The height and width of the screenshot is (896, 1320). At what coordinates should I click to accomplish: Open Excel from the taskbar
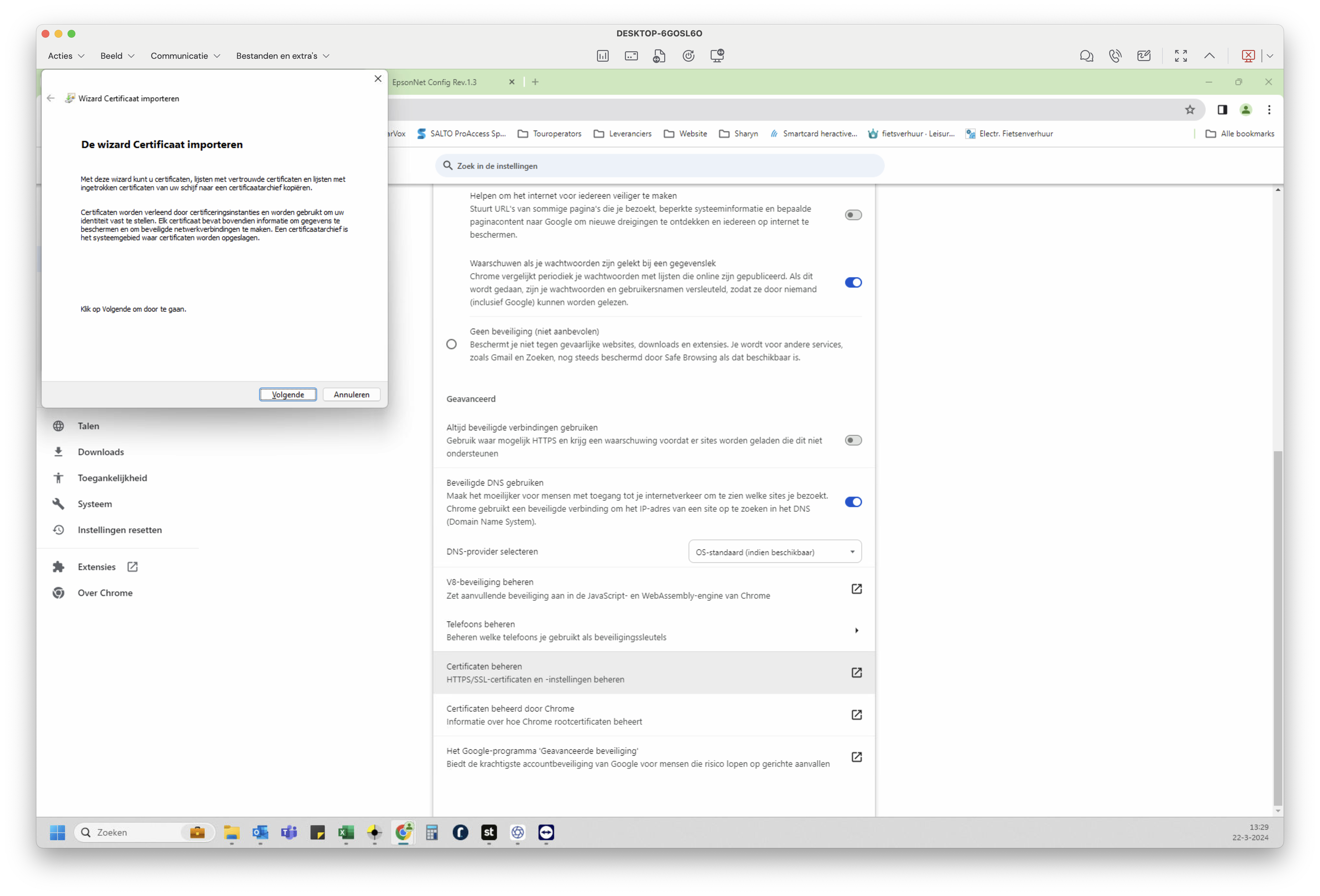click(346, 832)
